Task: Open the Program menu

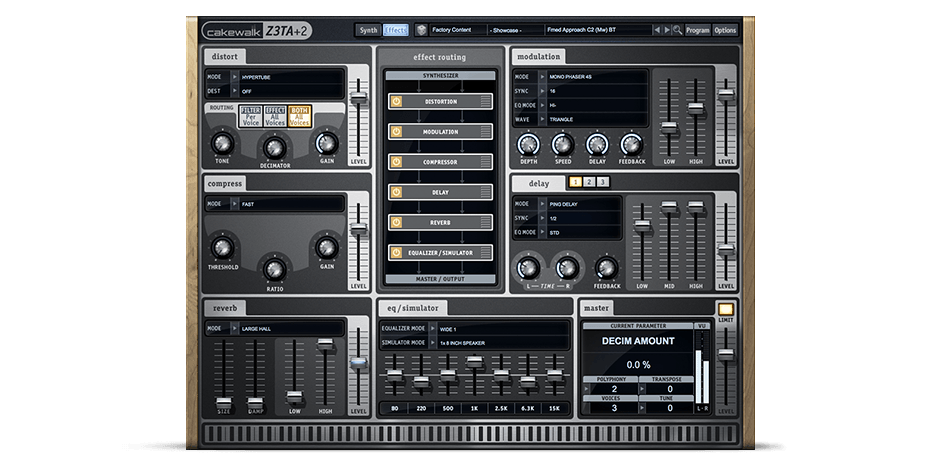Action: [x=698, y=30]
